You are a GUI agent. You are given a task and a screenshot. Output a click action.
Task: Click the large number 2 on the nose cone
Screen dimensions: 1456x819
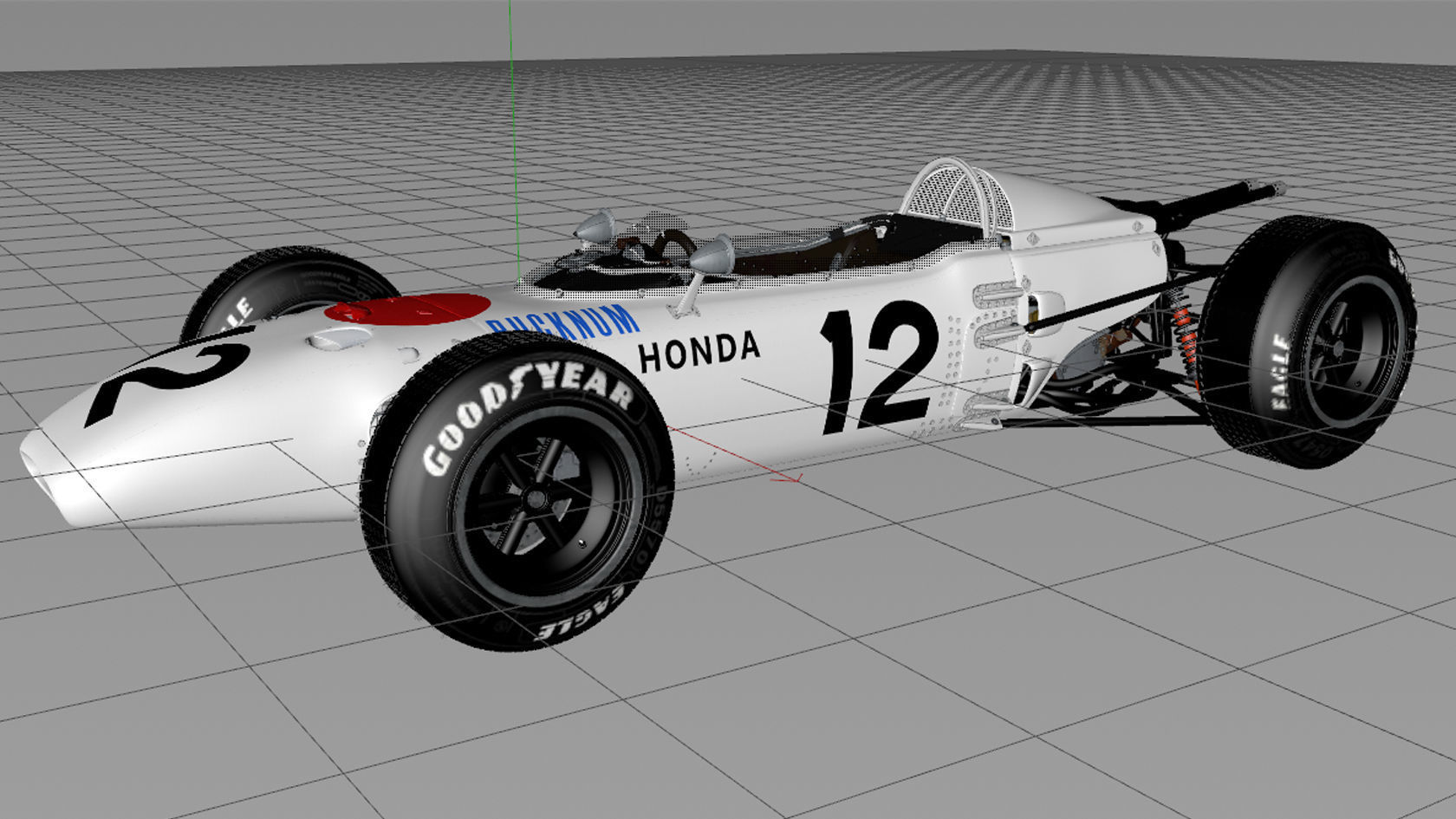(x=171, y=376)
